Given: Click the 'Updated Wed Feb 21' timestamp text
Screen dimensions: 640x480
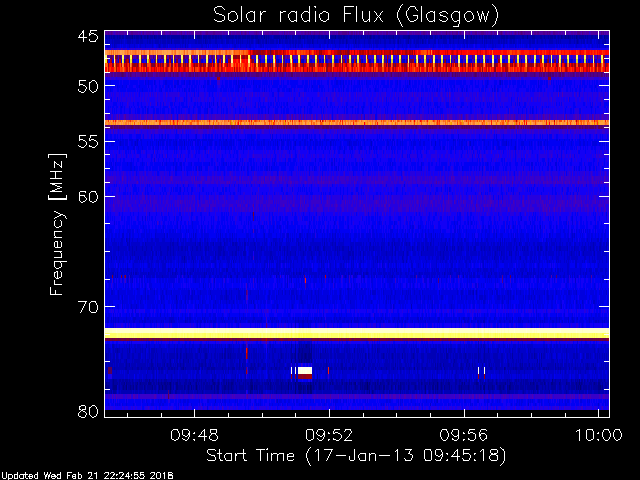Looking at the screenshot, I should click(x=87, y=476).
